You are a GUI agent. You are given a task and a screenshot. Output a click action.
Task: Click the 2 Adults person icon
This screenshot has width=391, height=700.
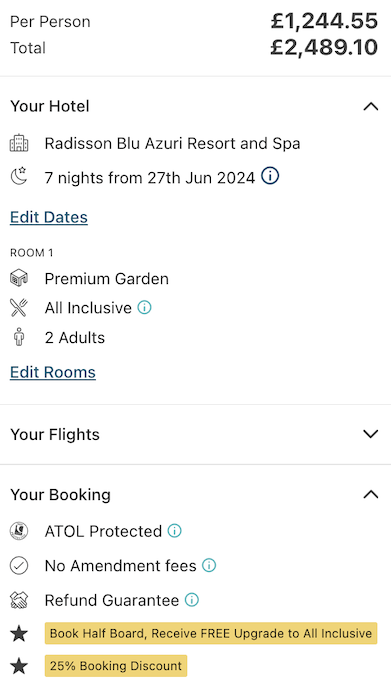(x=19, y=337)
